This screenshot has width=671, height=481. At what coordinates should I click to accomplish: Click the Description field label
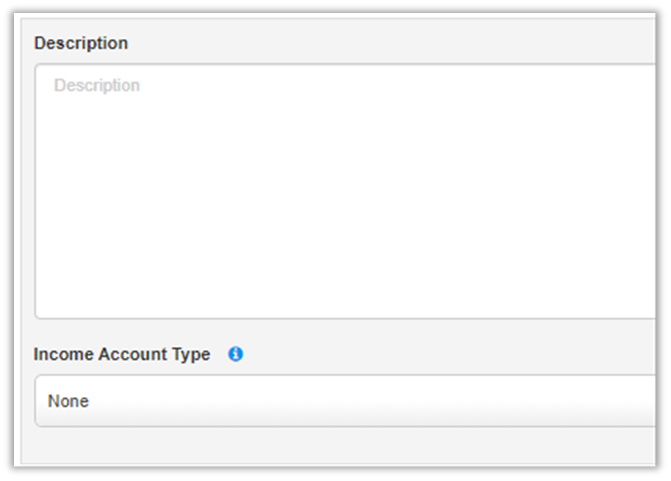(x=81, y=43)
